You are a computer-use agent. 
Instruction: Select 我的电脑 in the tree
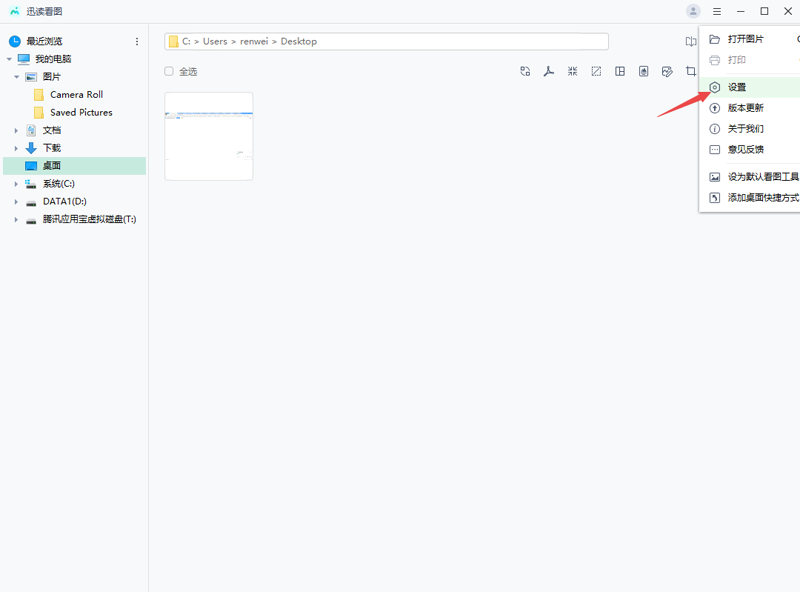point(53,59)
